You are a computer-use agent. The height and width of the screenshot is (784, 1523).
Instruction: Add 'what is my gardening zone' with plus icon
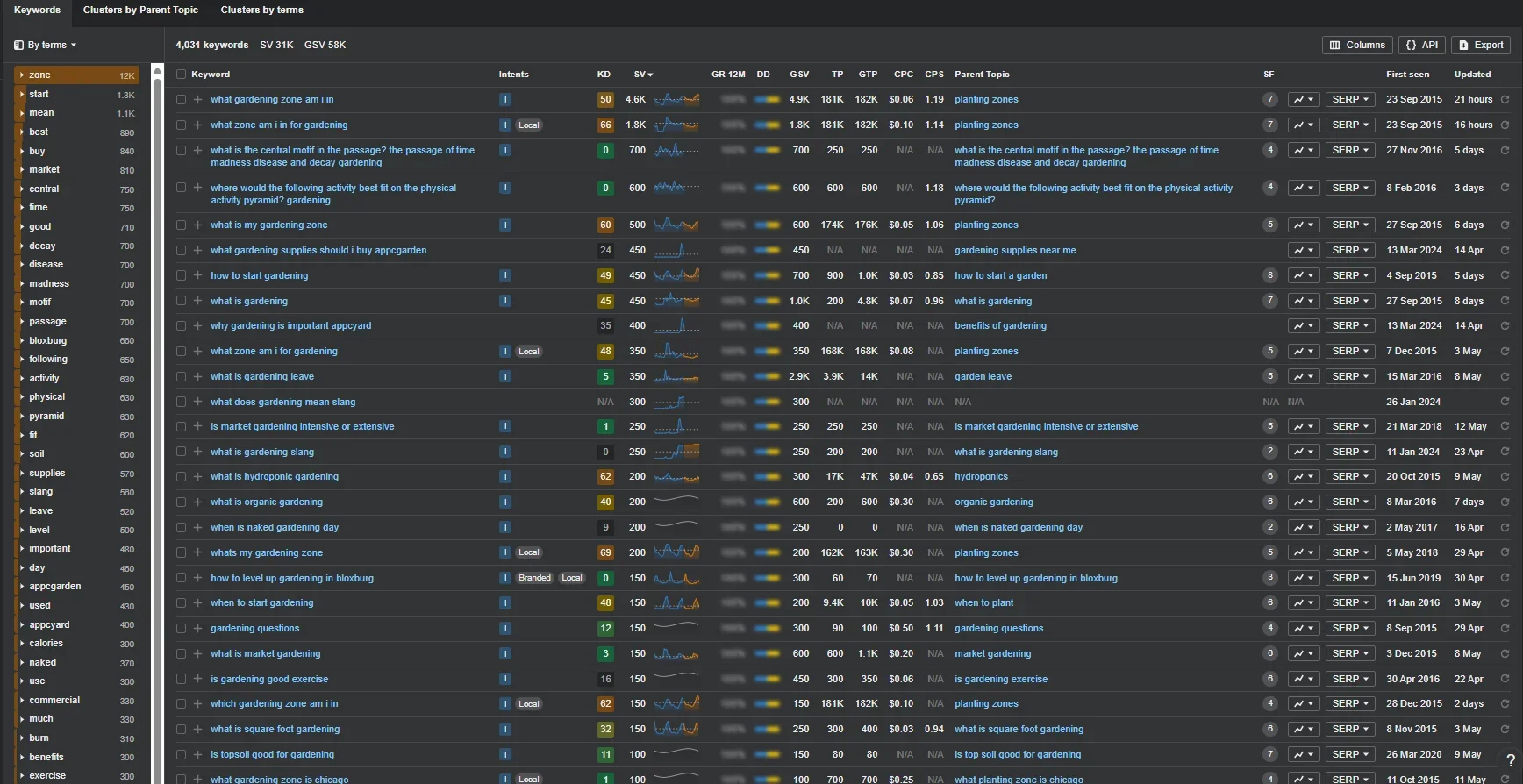pyautogui.click(x=198, y=225)
